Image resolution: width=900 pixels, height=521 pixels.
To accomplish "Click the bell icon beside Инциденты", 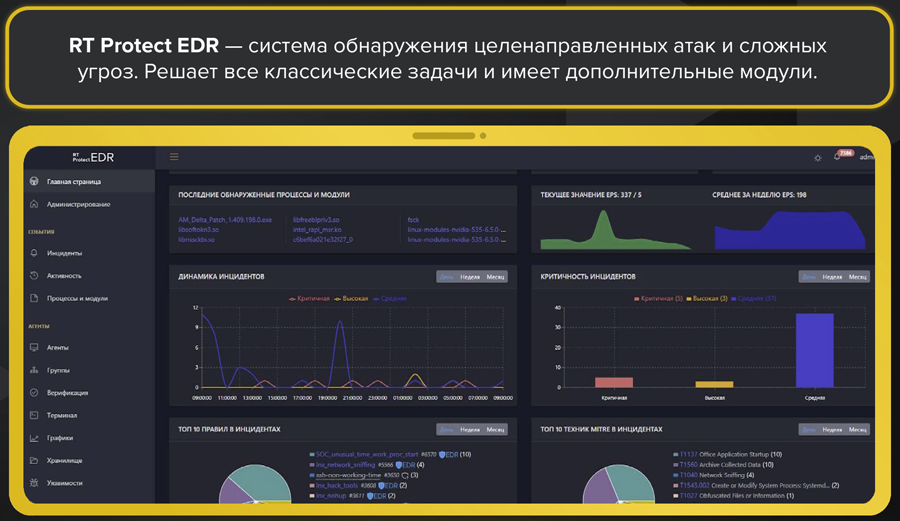I will 34,252.
